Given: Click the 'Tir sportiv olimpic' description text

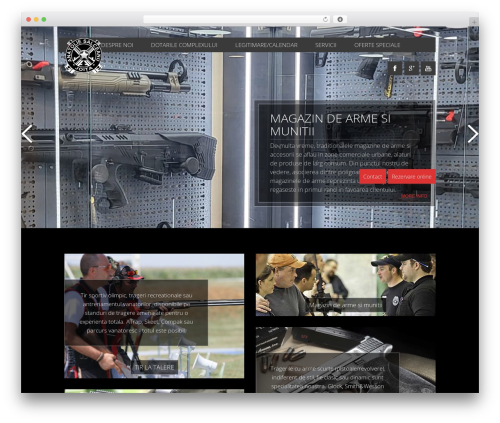Looking at the screenshot, I should click(136, 313).
